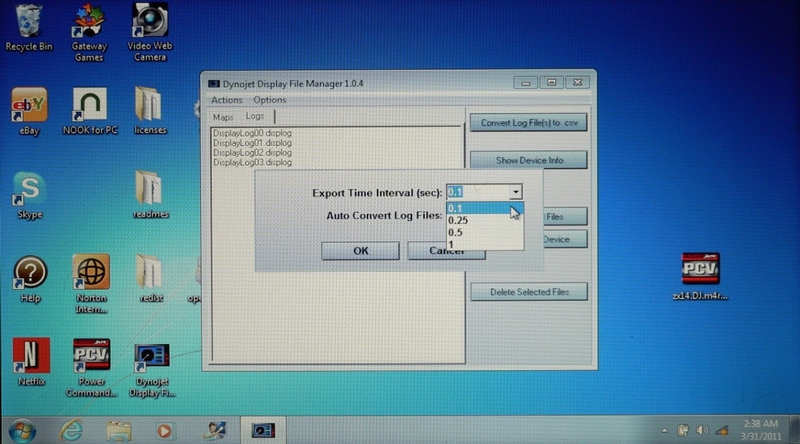The width and height of the screenshot is (800, 444).
Task: Open the Video Web Camera shortcut
Action: tap(148, 22)
